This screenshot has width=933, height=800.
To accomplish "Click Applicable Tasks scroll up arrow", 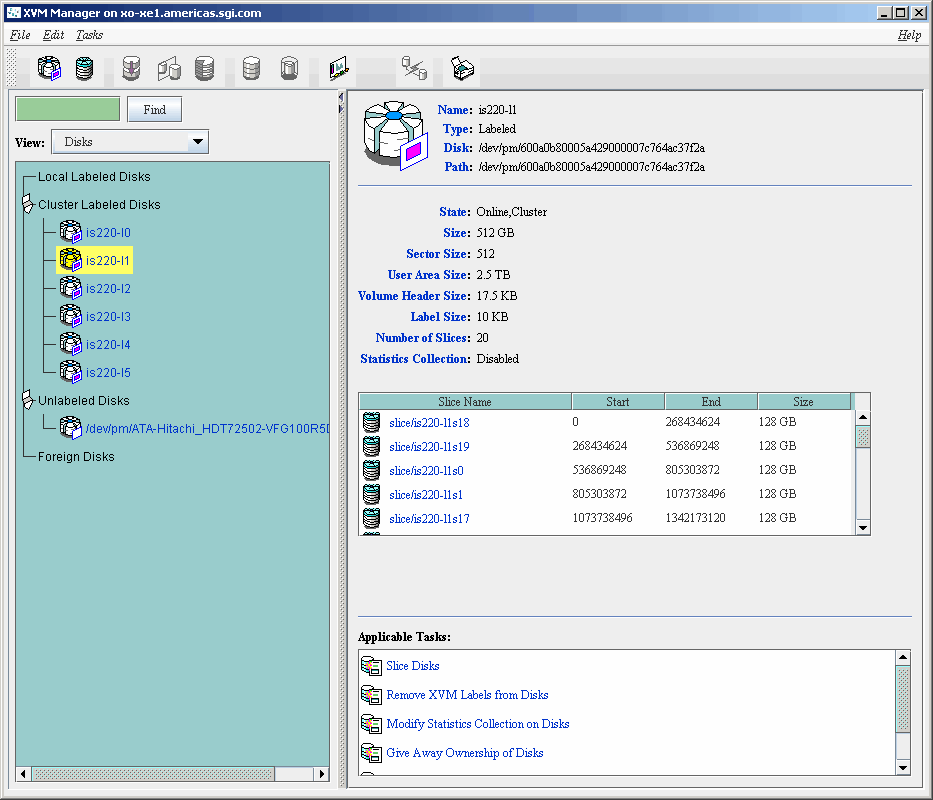I will [x=903, y=657].
